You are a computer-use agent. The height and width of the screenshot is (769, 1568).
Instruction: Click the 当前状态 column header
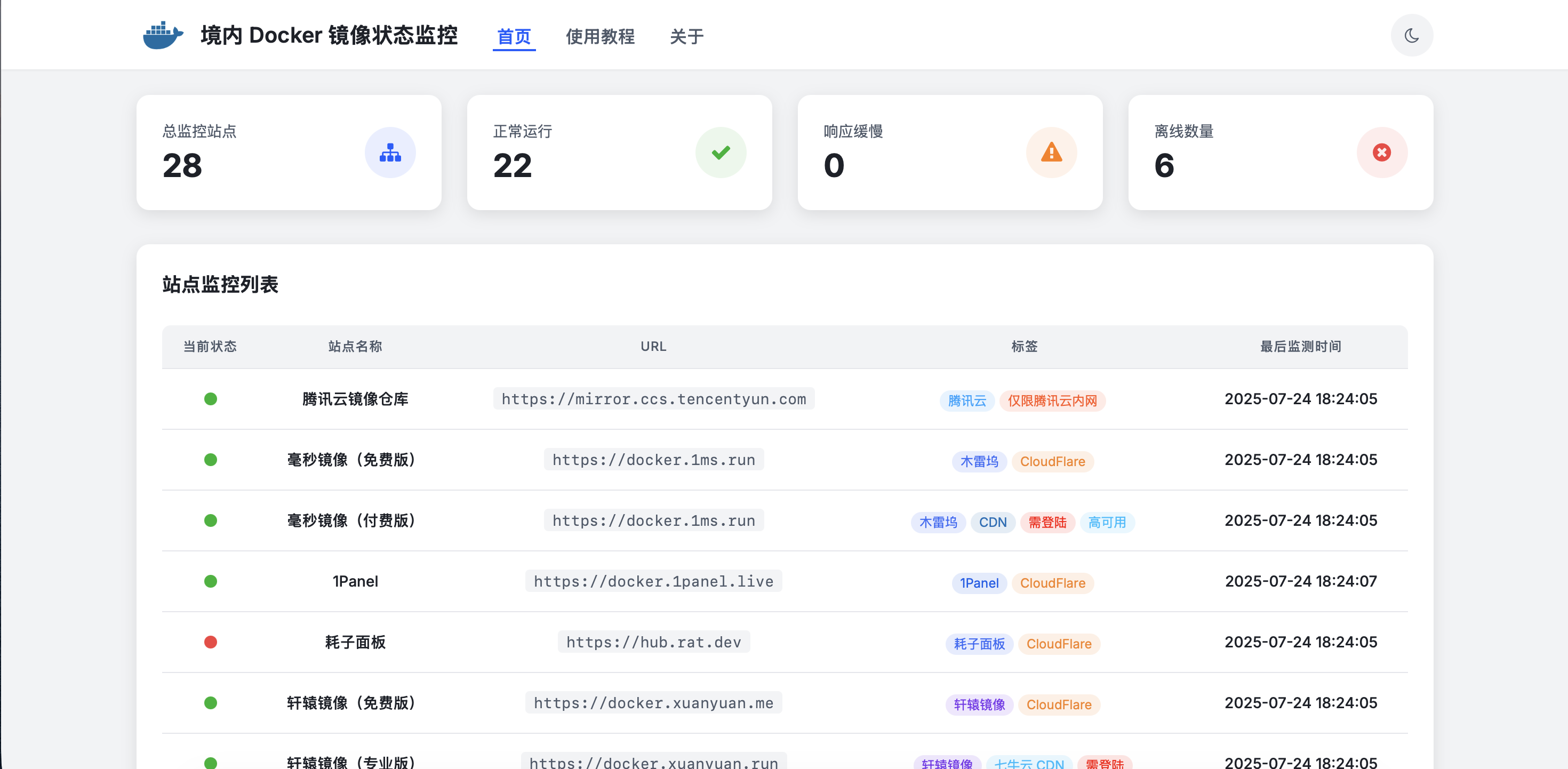click(x=210, y=347)
